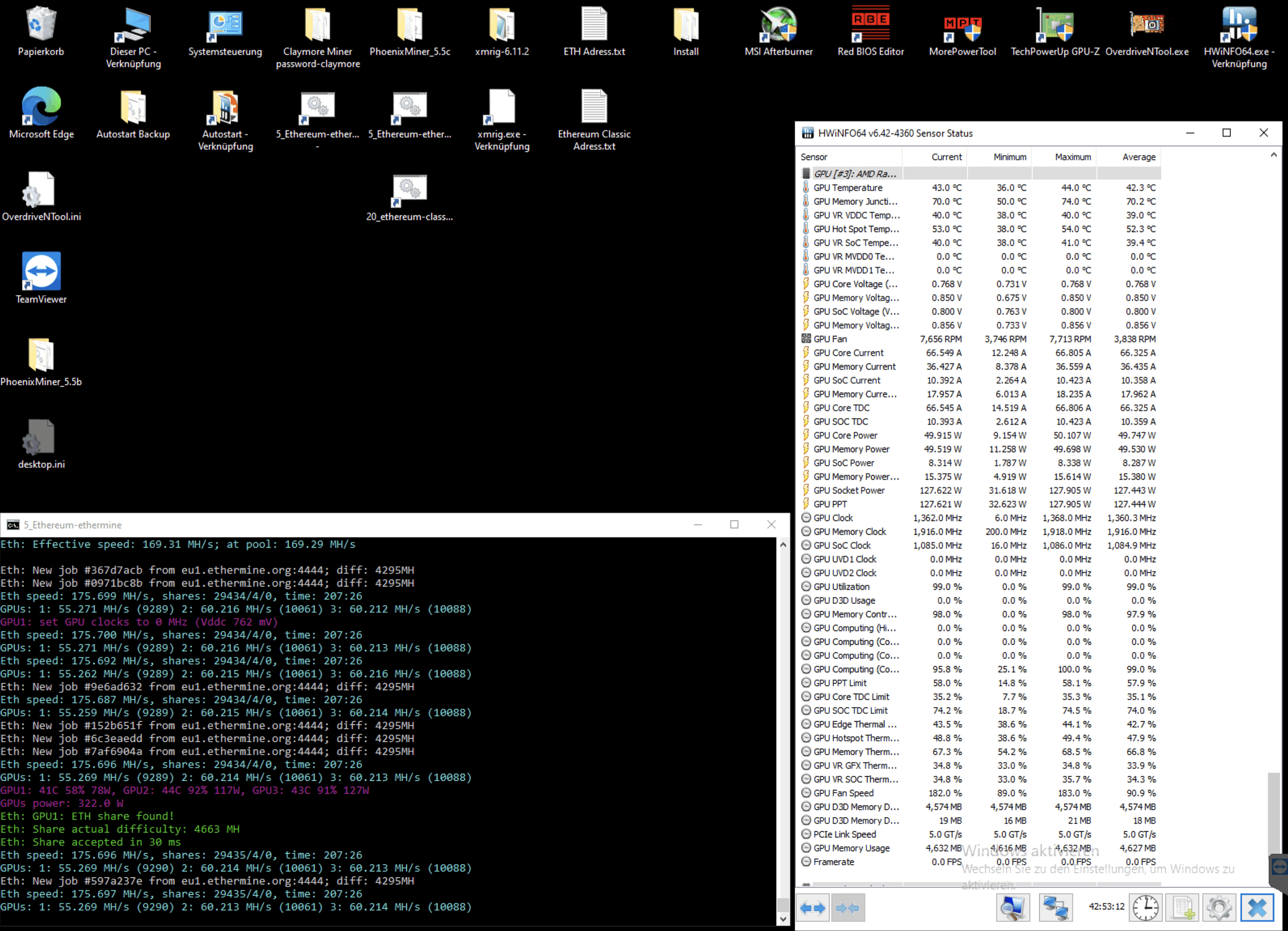Open the Papierkorb recycle bin icon
This screenshot has height=931, width=1288.
41,31
